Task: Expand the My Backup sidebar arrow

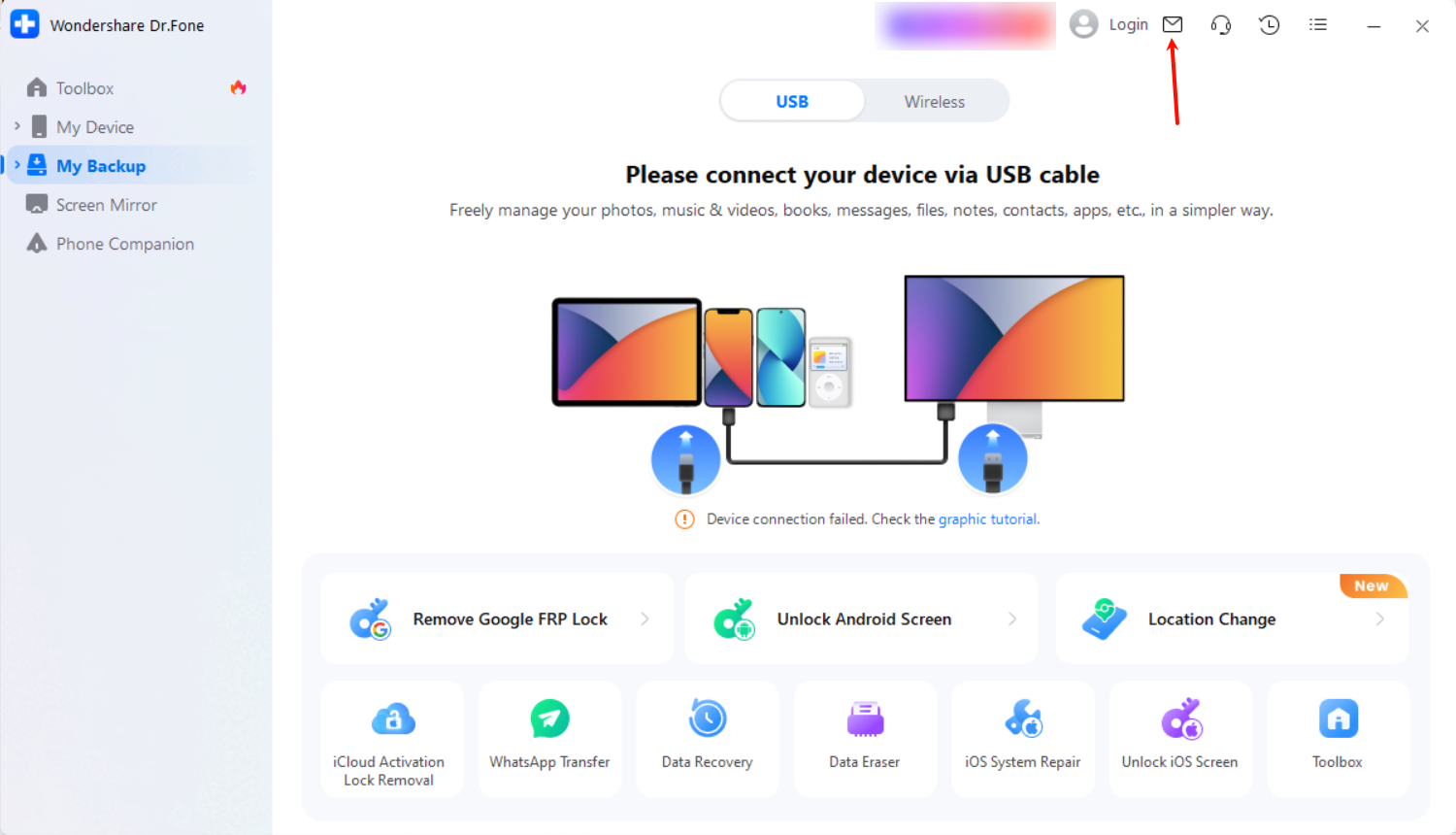Action: tap(17, 165)
